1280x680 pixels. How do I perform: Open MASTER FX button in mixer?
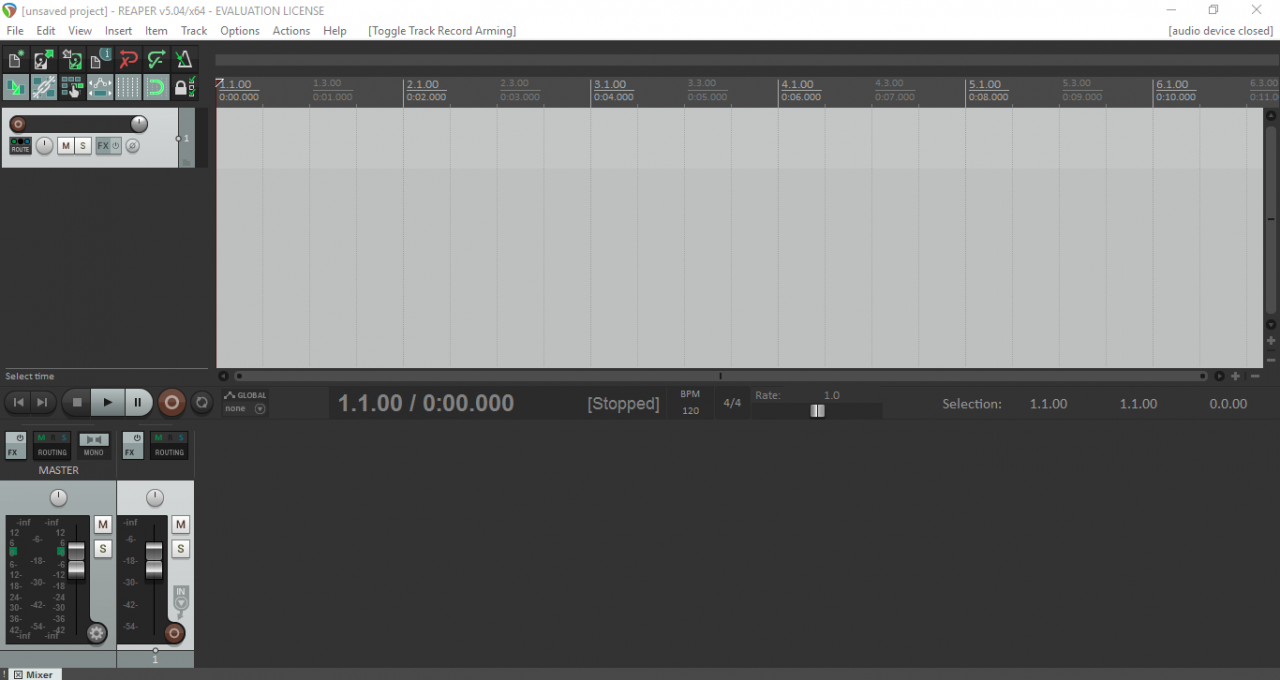coord(15,445)
